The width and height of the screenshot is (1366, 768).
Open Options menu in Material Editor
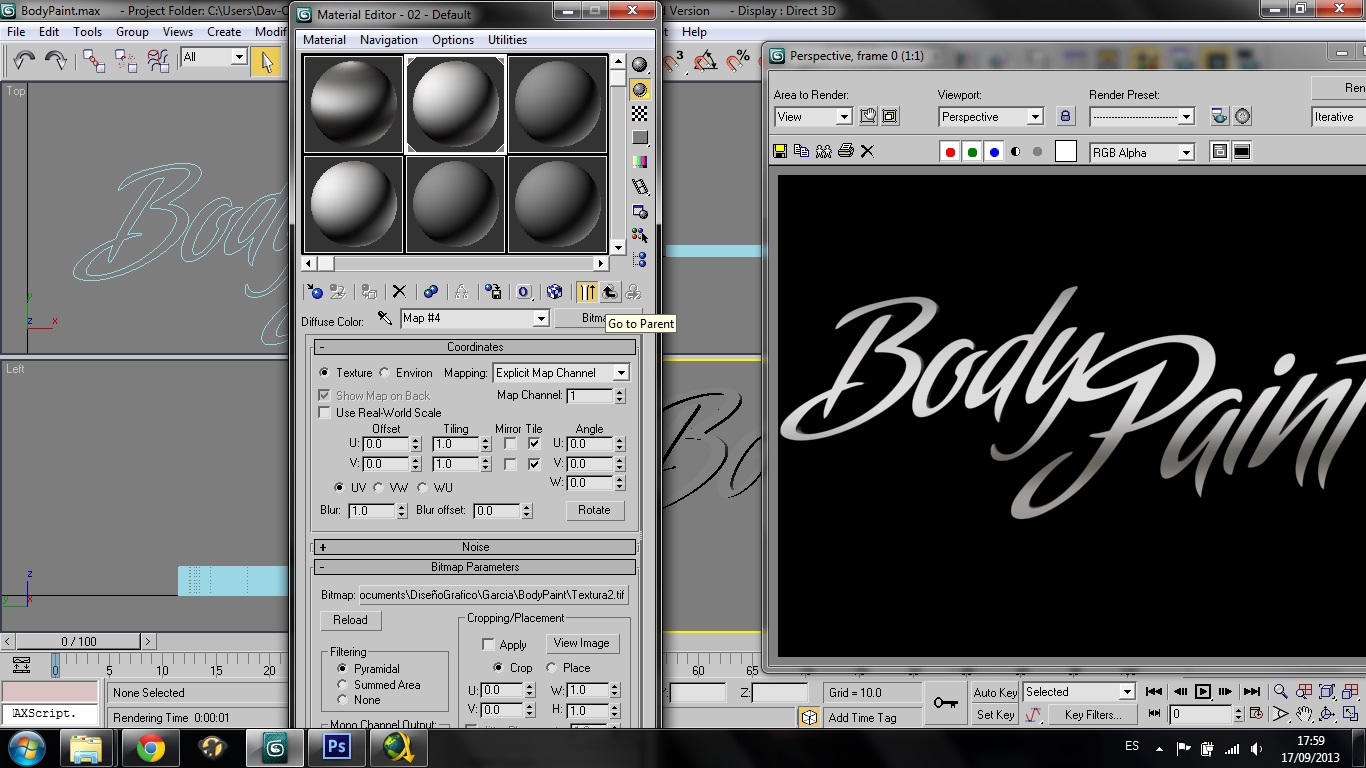453,40
